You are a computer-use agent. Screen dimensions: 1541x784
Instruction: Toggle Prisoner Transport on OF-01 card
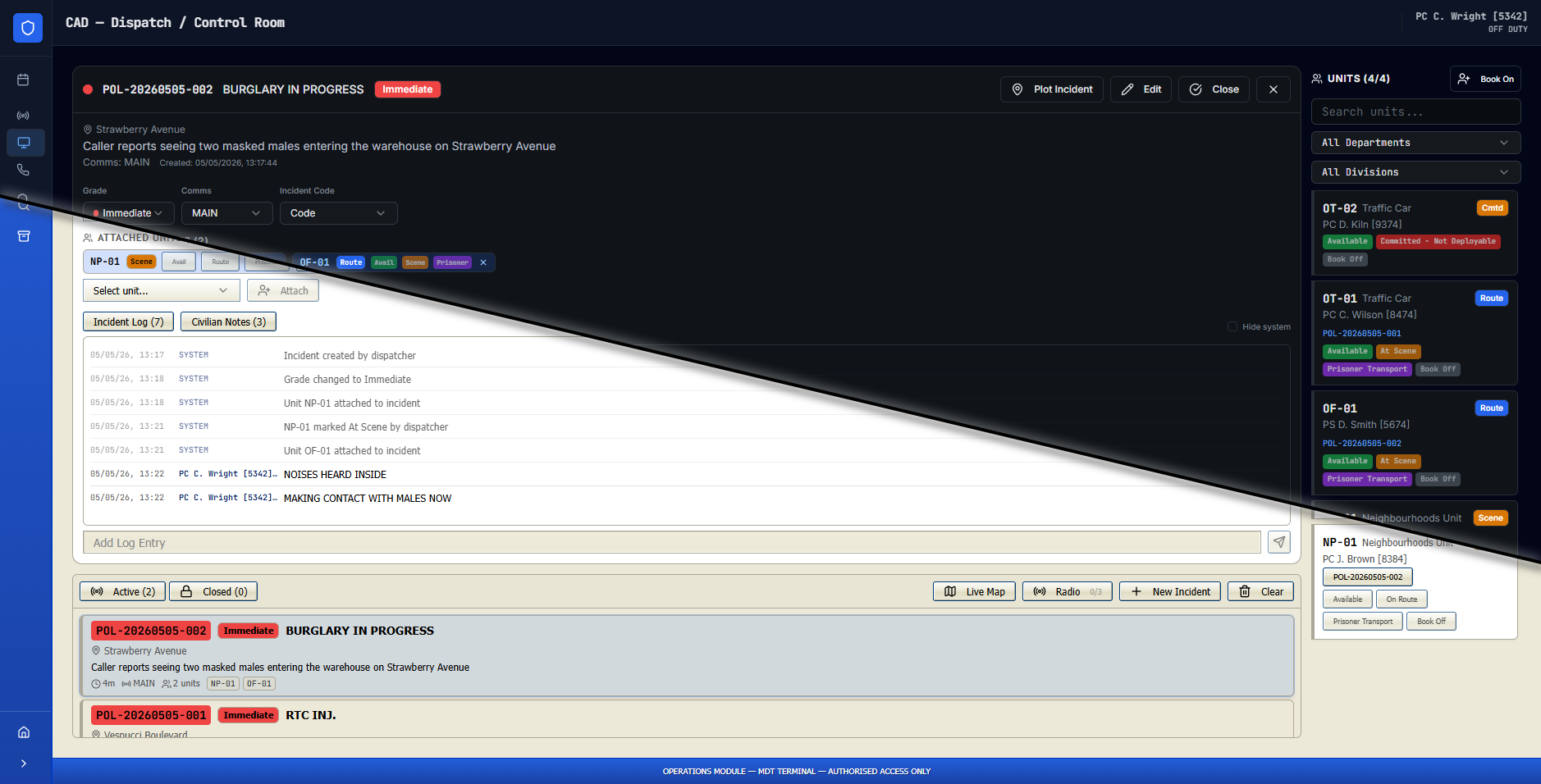click(x=1367, y=479)
